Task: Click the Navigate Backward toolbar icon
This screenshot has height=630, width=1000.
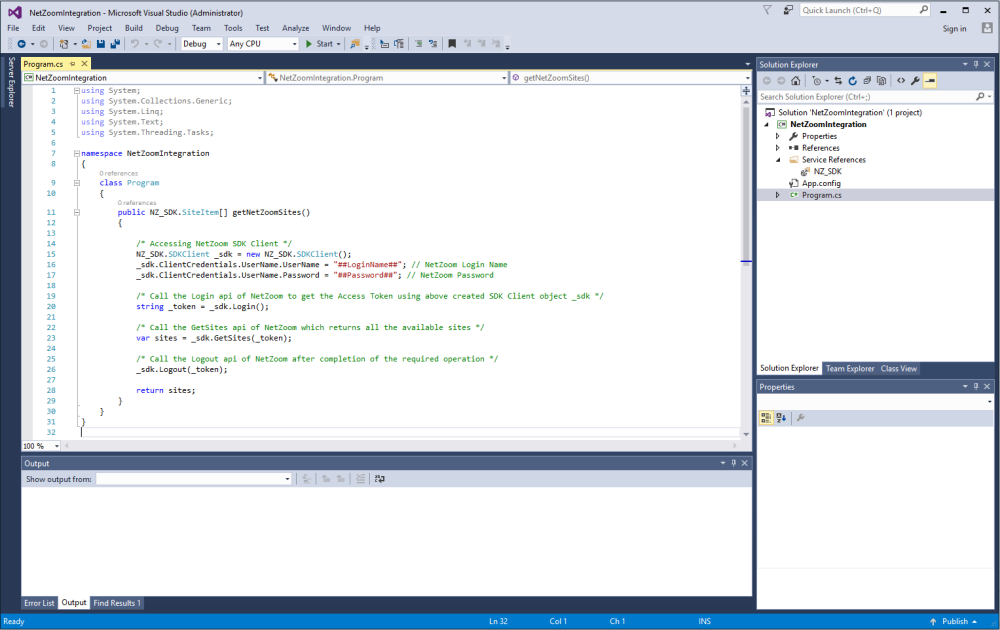Action: [22, 44]
